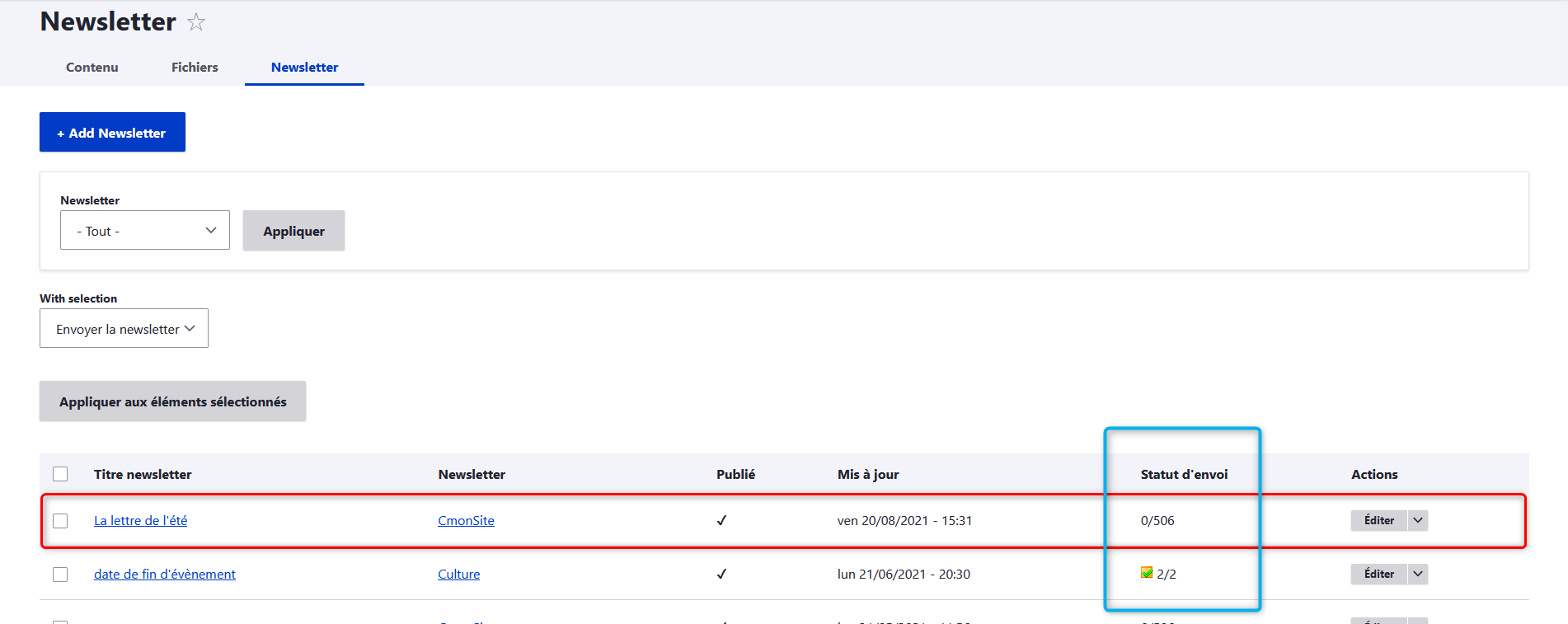Expand actions arrow for La lettre de l'été
1568x624 pixels.
click(x=1418, y=520)
